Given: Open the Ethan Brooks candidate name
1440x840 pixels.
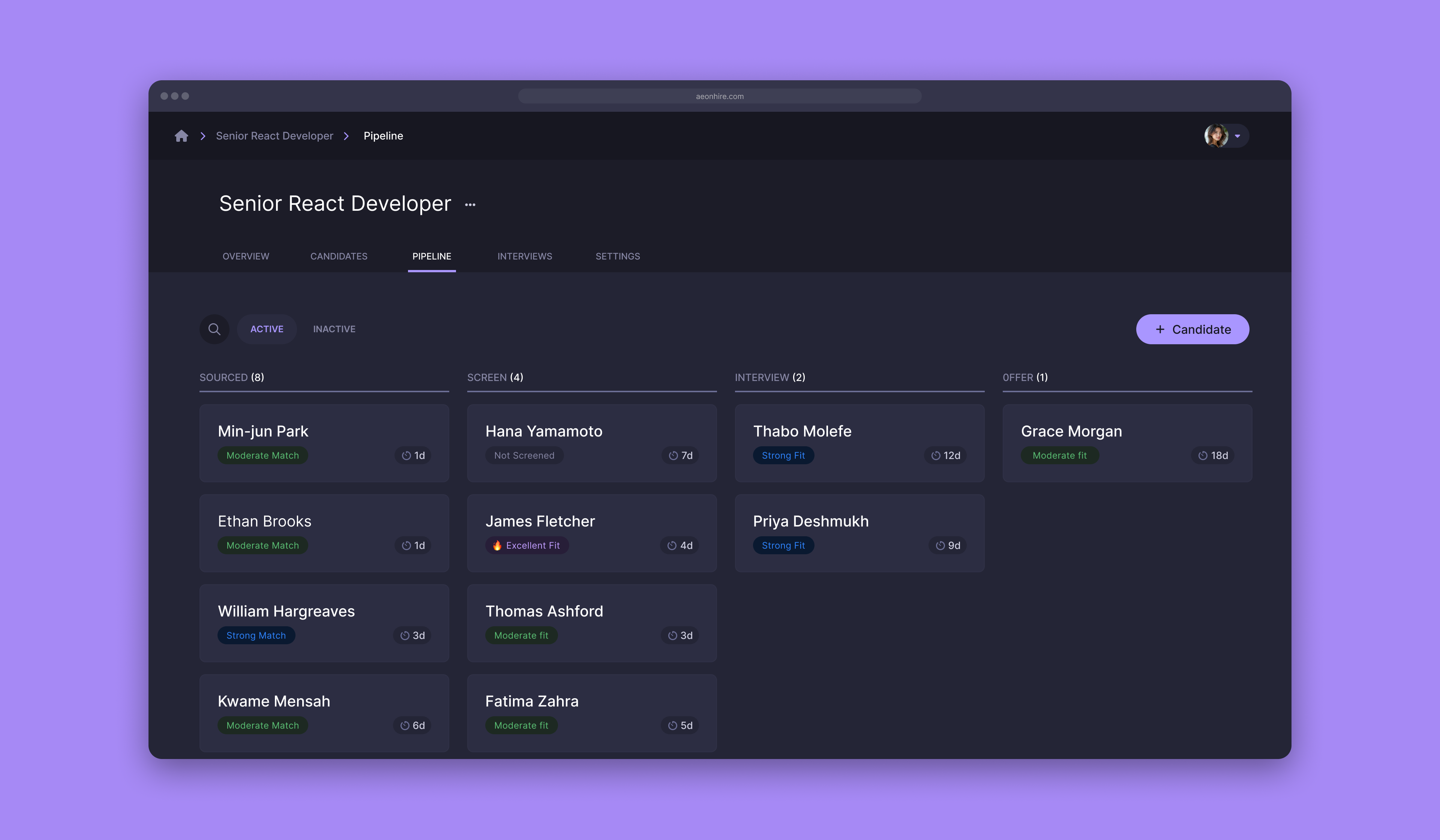Looking at the screenshot, I should [x=265, y=521].
